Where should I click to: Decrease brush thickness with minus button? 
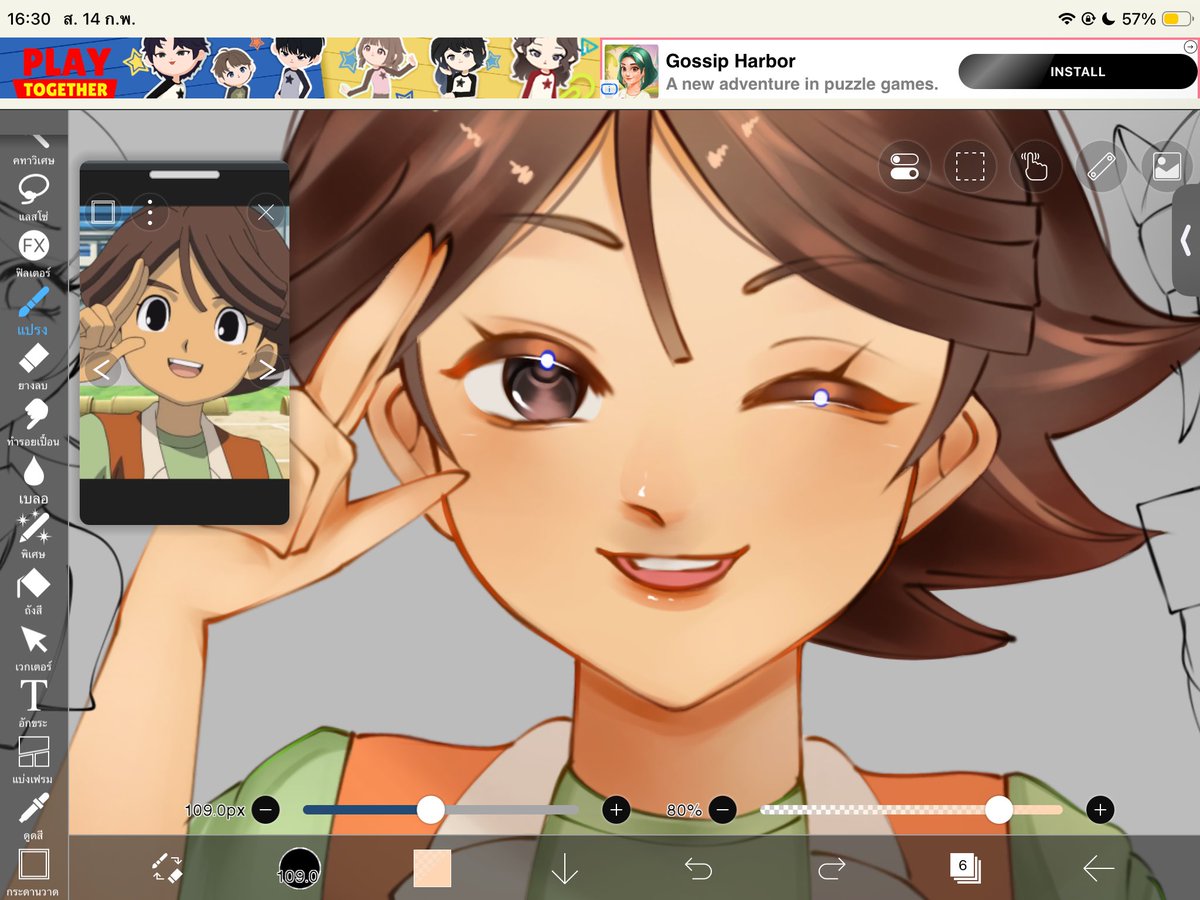point(265,810)
